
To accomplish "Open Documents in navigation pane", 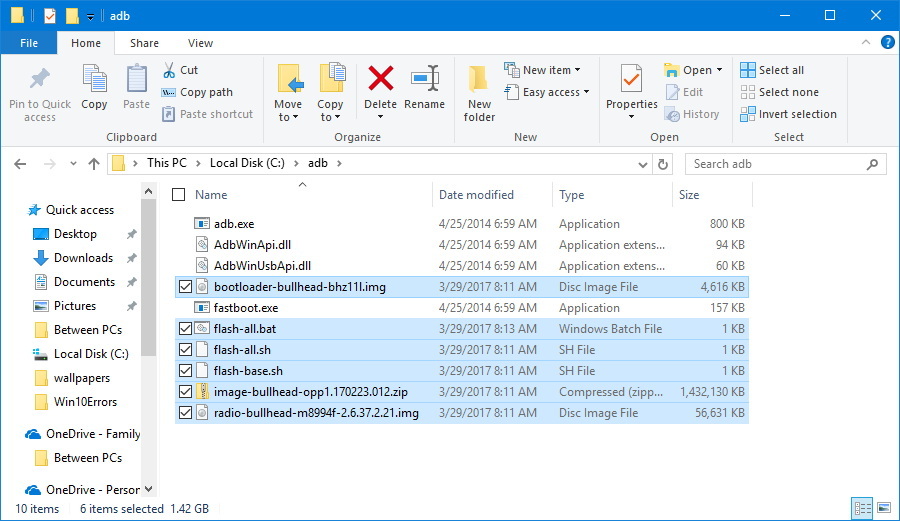I will 84,282.
